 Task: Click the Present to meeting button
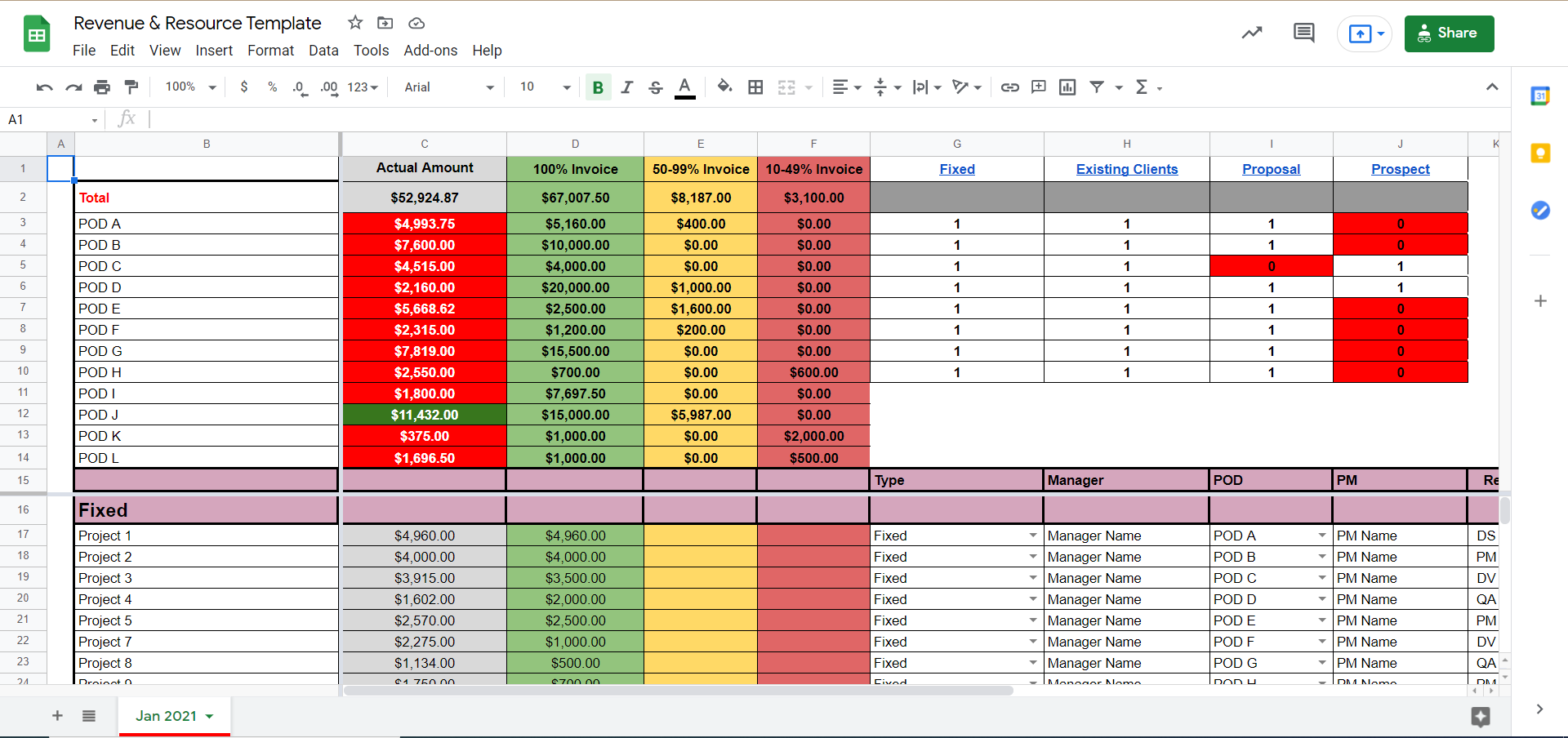(1364, 33)
